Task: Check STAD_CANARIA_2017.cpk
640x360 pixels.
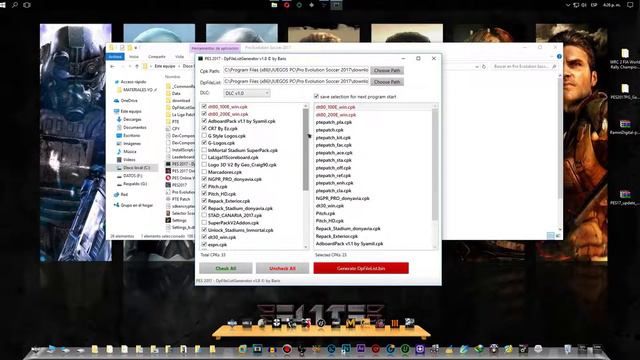Action: click(204, 215)
